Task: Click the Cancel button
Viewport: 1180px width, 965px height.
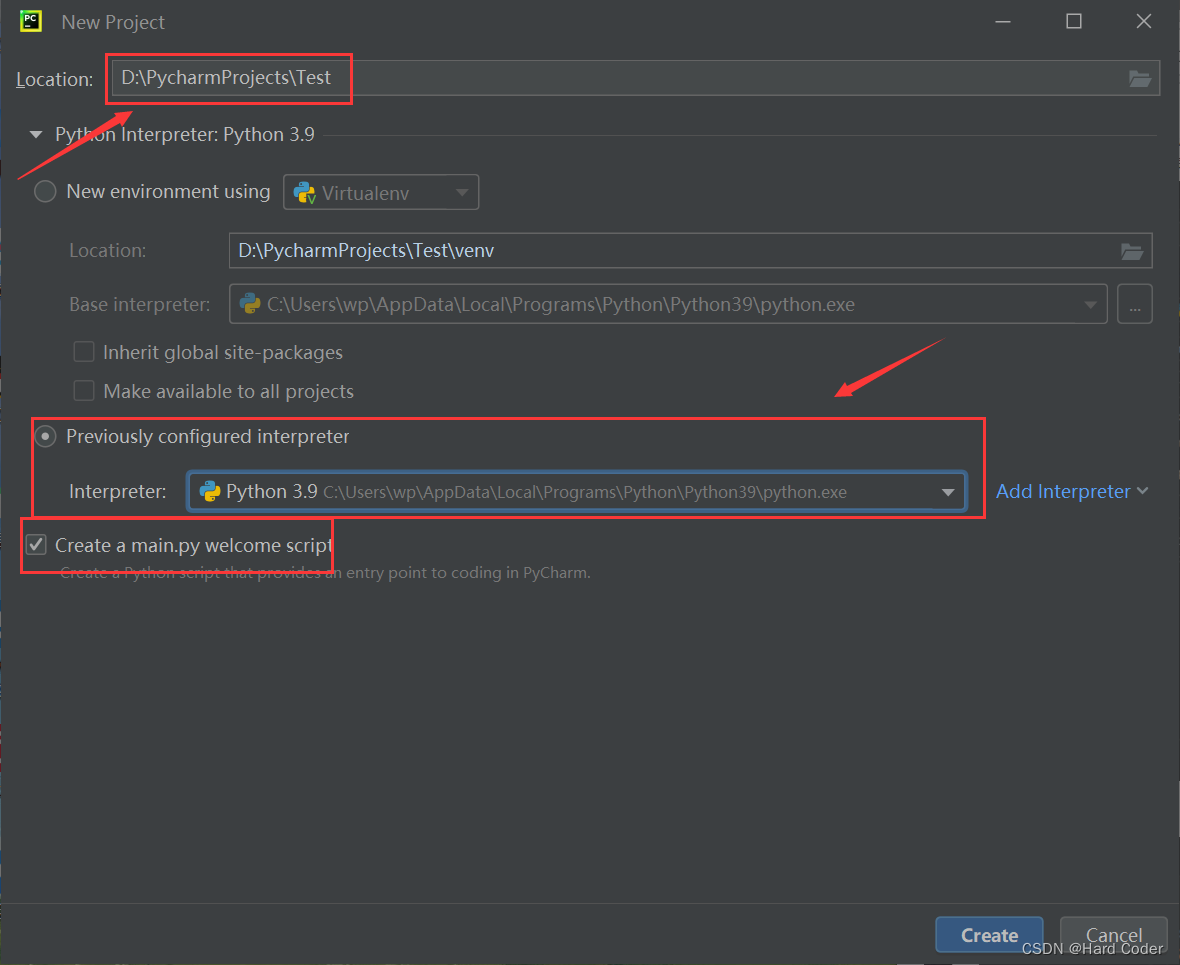Action: (x=1114, y=935)
